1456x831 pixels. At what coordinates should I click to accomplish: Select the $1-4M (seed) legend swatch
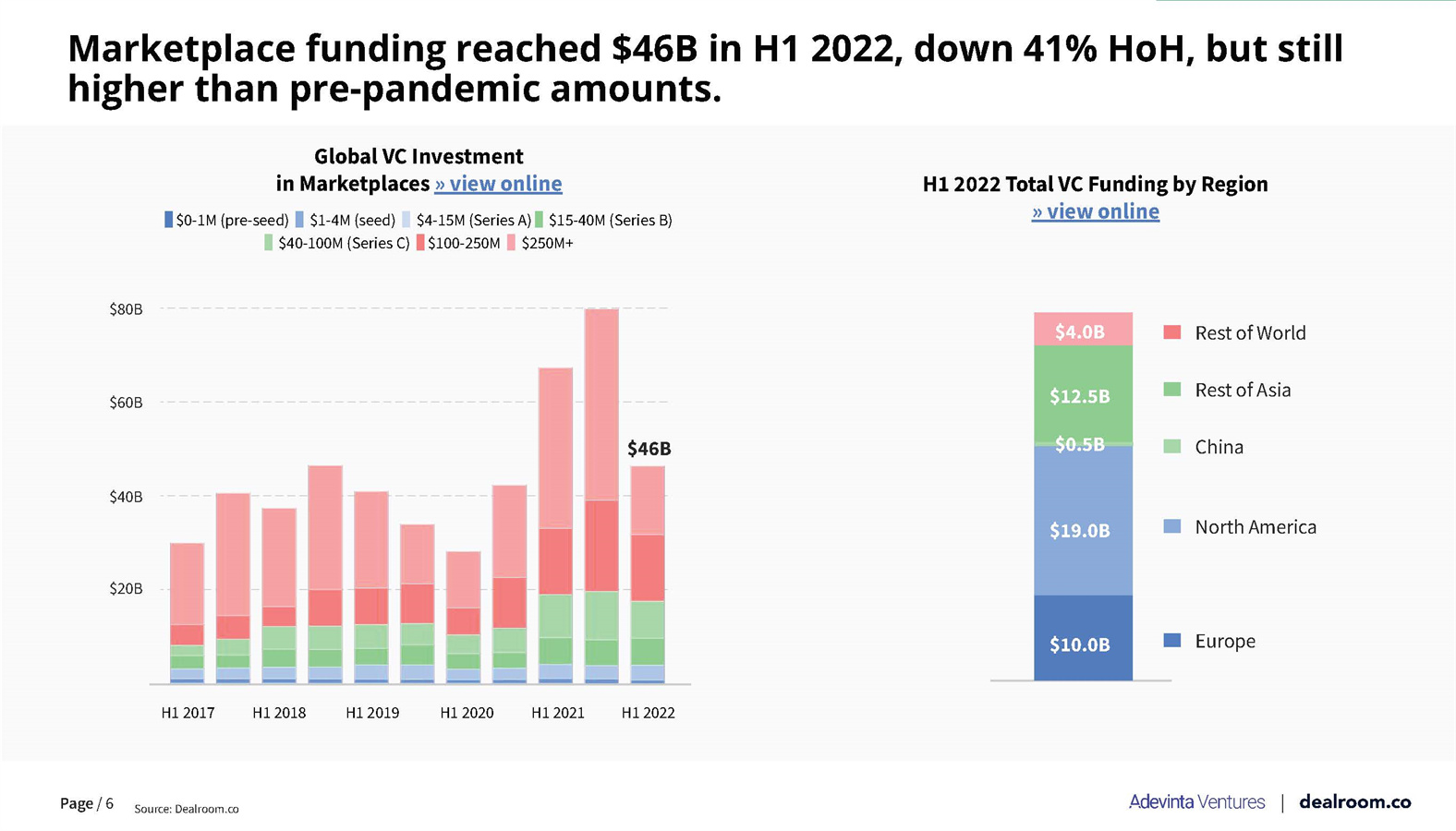[300, 220]
